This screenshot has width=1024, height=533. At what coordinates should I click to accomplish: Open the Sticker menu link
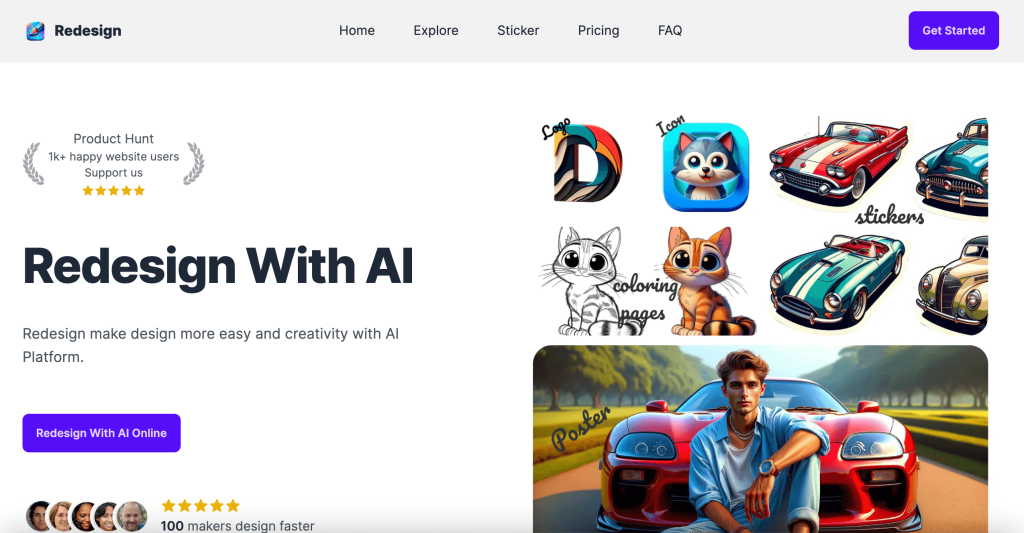point(518,31)
